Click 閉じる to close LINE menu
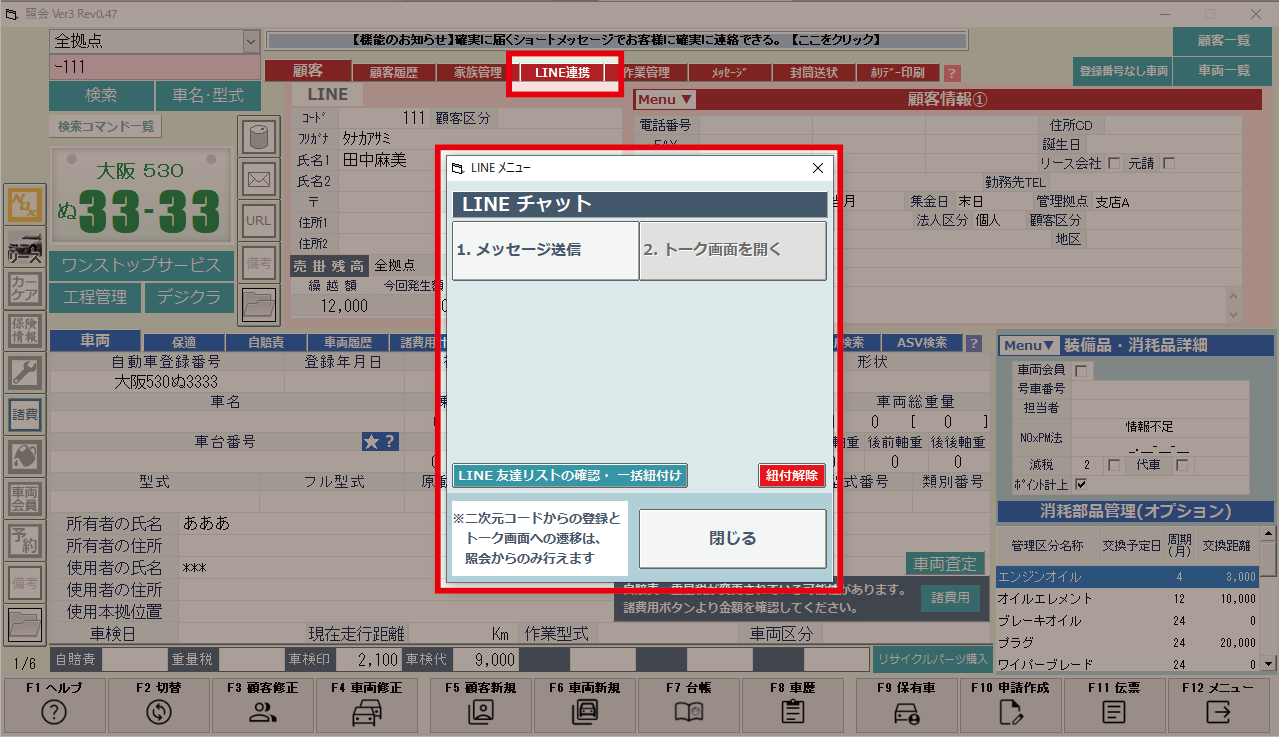 pos(733,538)
